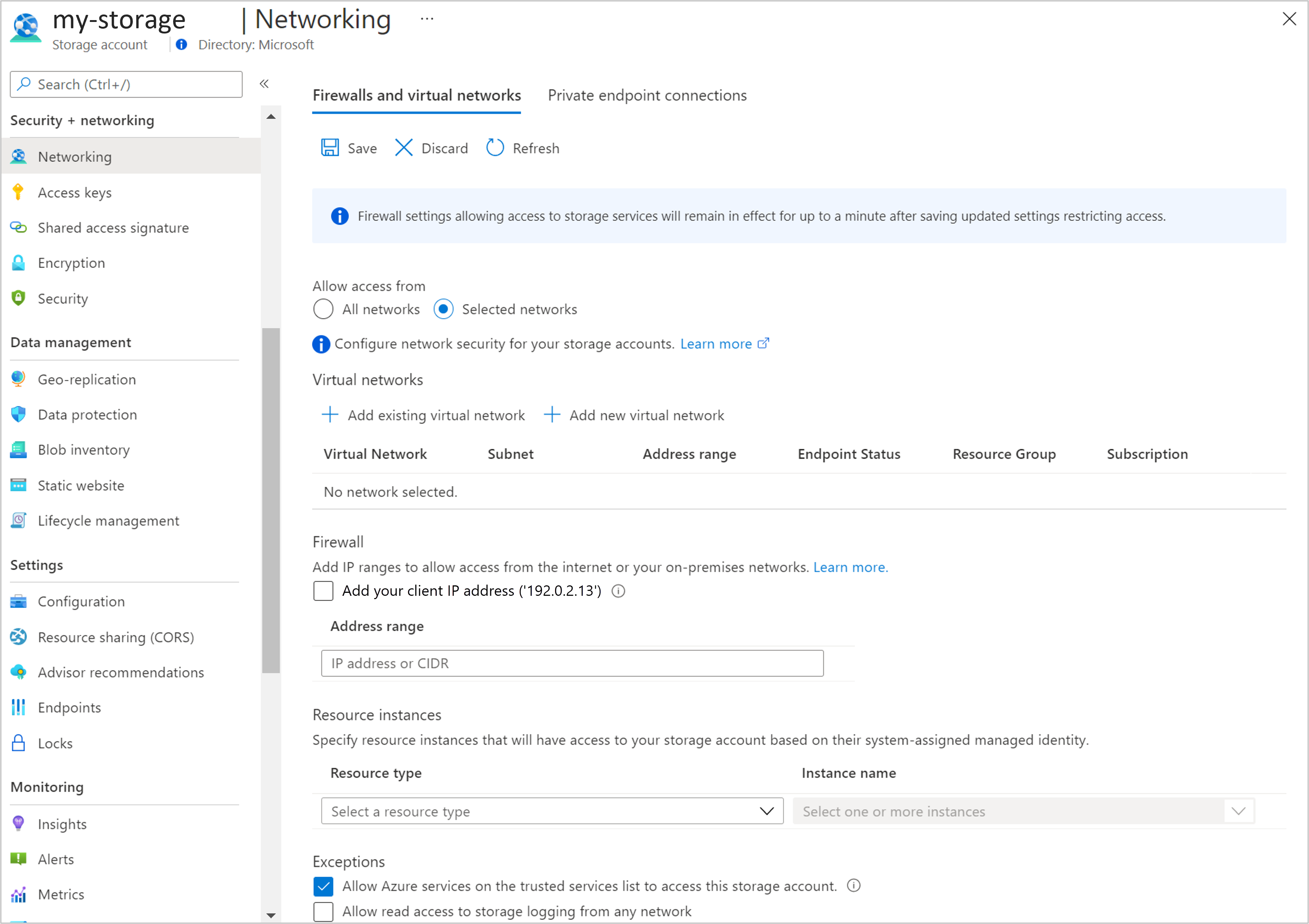This screenshot has height=924, width=1309.
Task: Uncheck Allow Azure trusted services checkbox
Action: [323, 886]
